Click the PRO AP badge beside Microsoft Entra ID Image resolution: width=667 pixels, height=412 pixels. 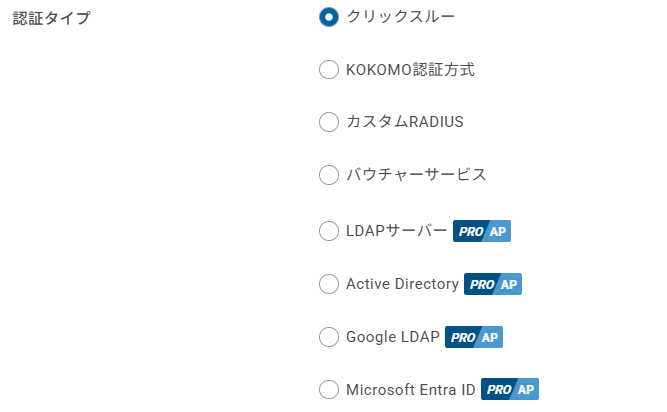pos(510,389)
